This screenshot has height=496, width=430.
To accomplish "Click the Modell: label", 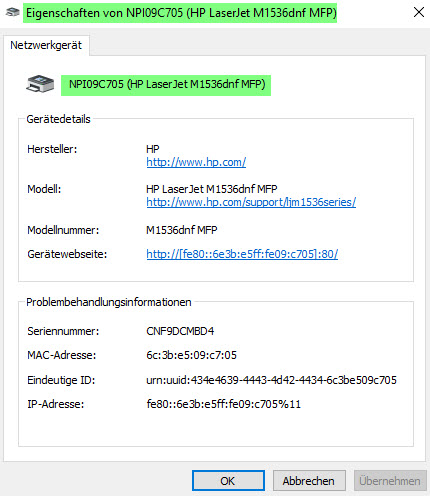I will click(44, 189).
